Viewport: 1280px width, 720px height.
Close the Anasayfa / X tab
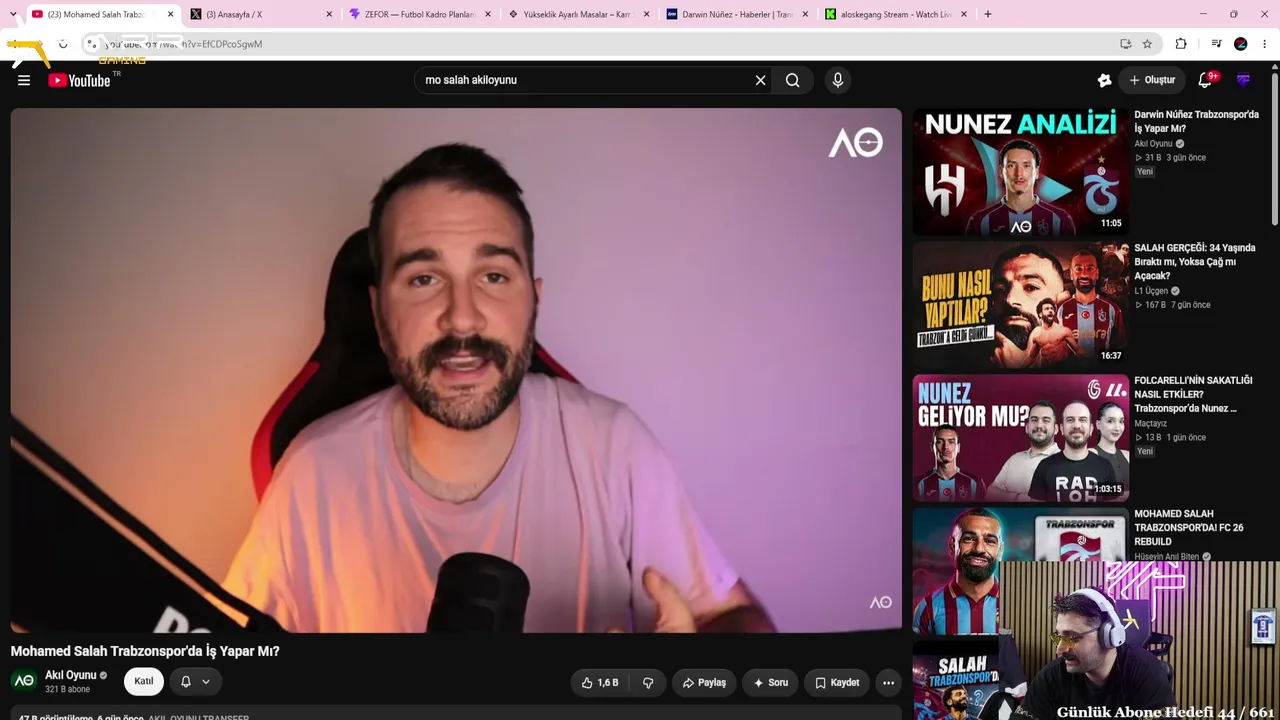pos(329,14)
